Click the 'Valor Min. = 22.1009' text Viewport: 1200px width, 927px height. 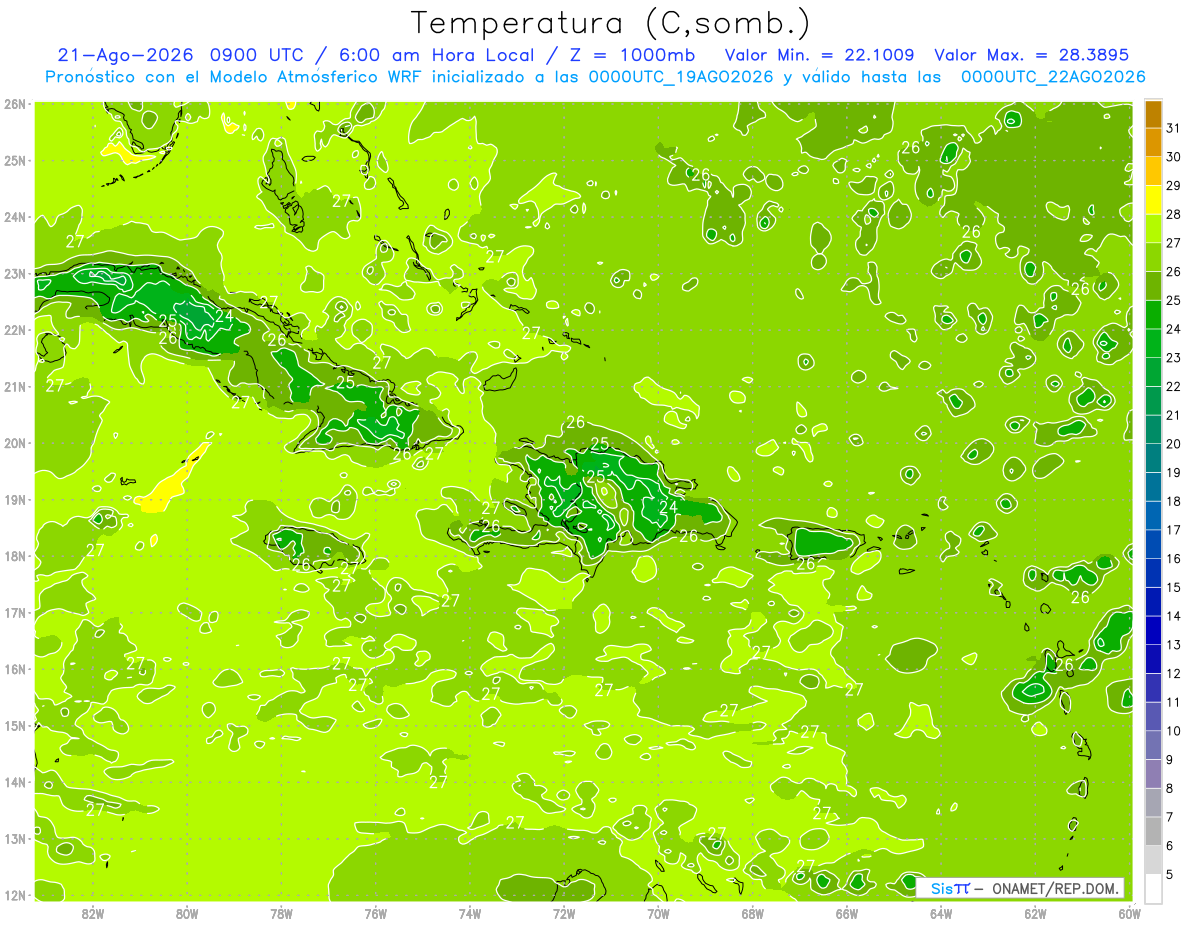pos(819,55)
